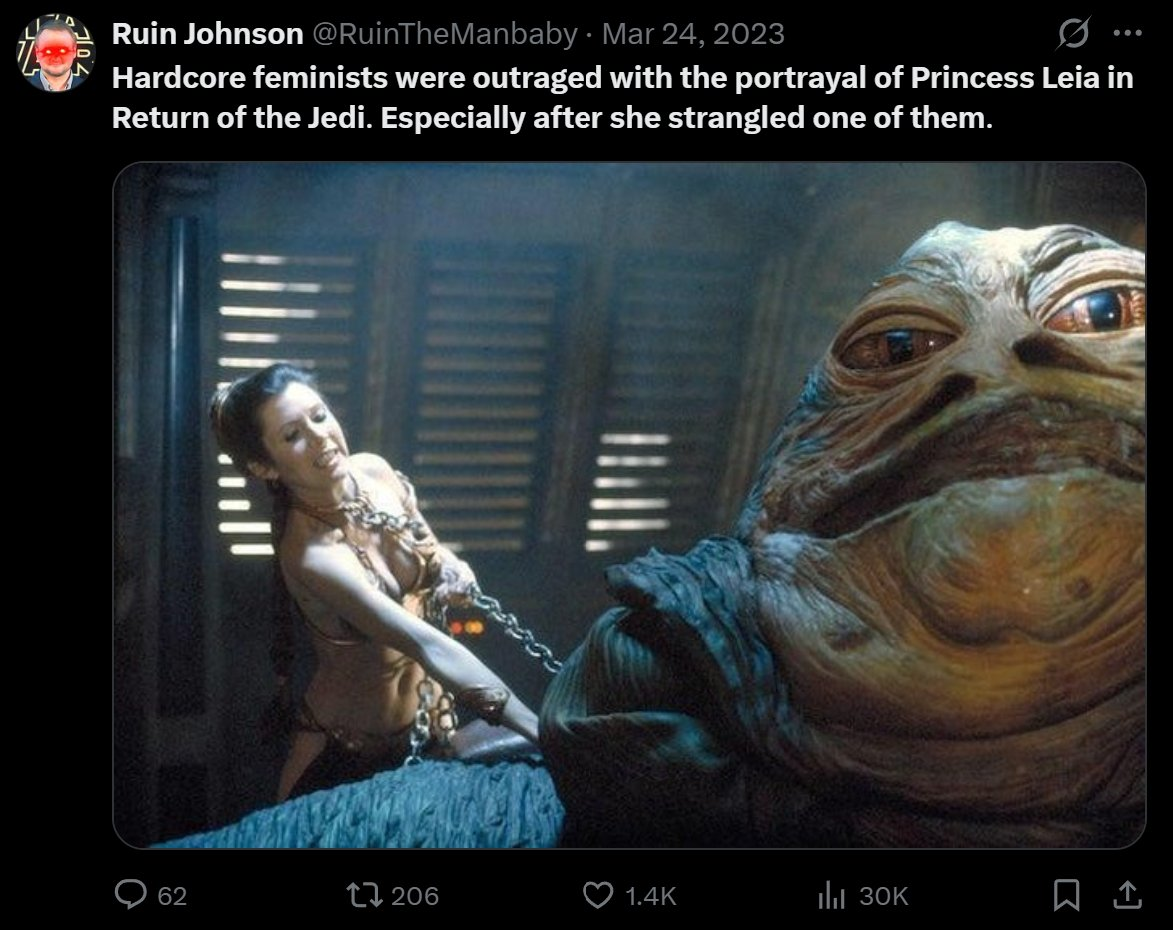Click the reply speech bubble icon
The width and height of the screenshot is (1173, 930).
(x=131, y=894)
